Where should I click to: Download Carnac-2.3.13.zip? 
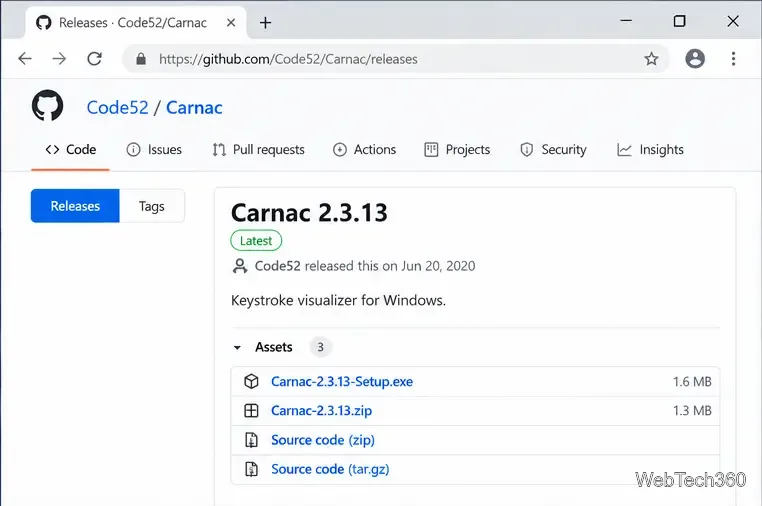[322, 411]
